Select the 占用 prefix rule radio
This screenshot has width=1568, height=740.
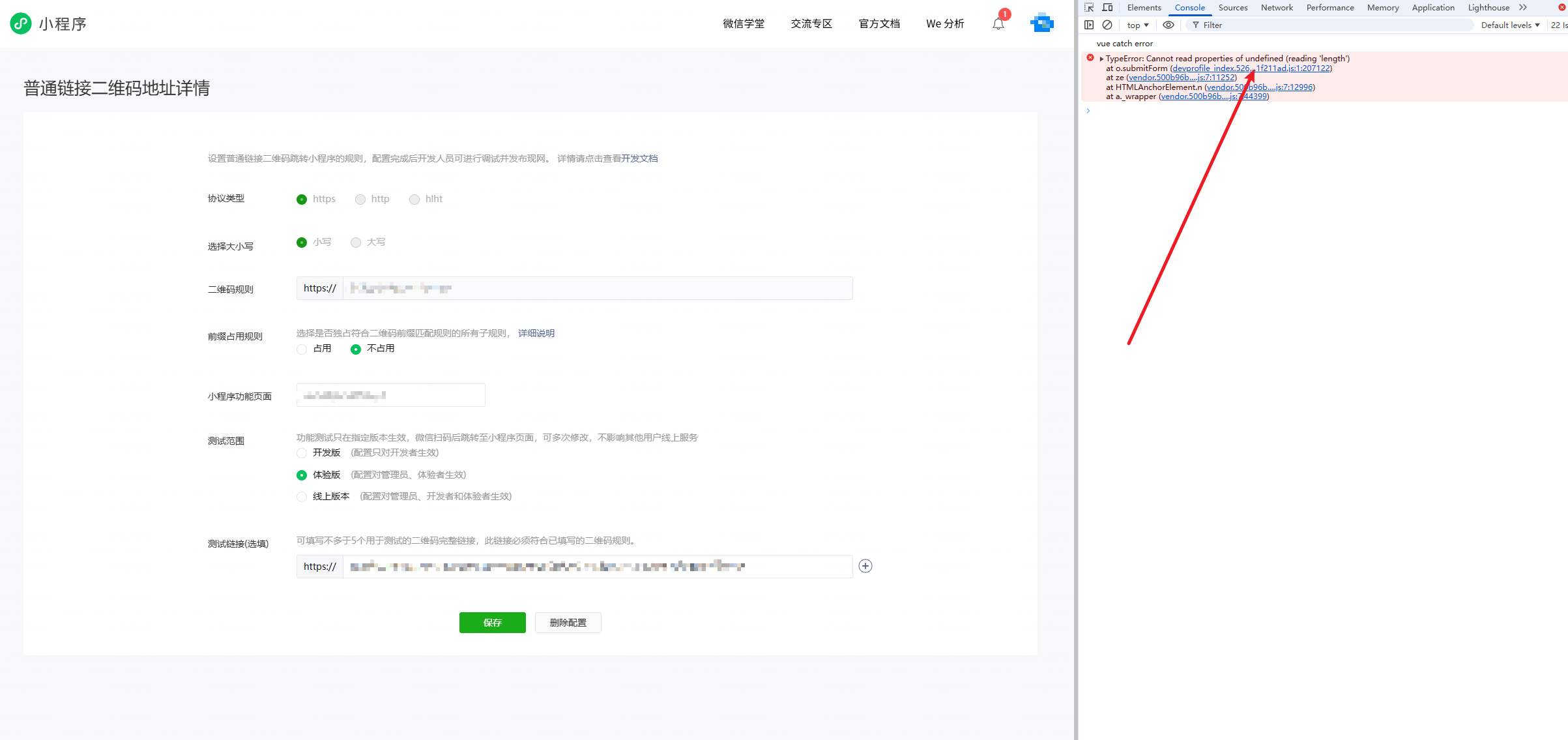[302, 349]
